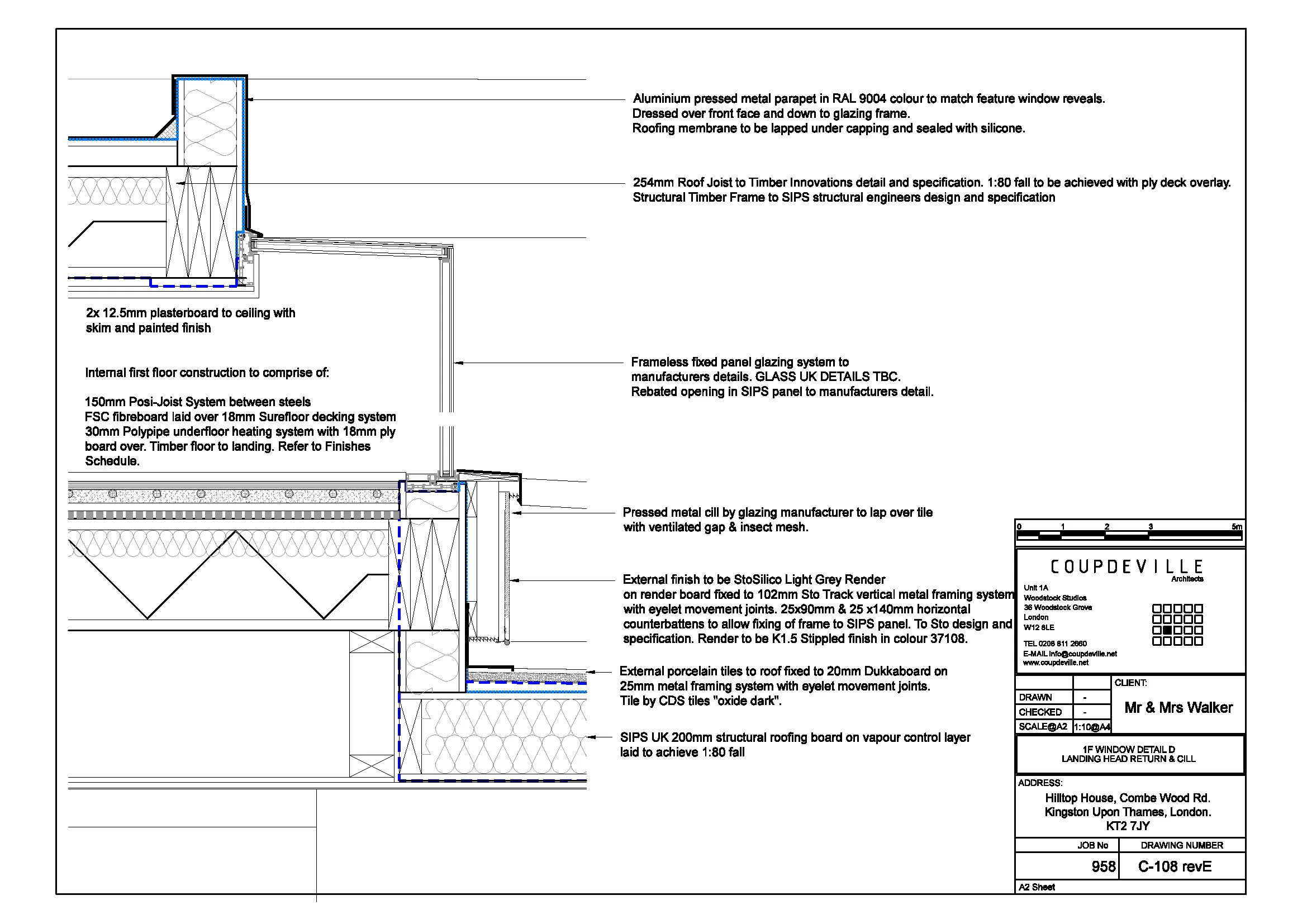This screenshot has width=1307, height=924.
Task: Click the arrowhead pointing at the porcelain tiles
Action: 591,672
